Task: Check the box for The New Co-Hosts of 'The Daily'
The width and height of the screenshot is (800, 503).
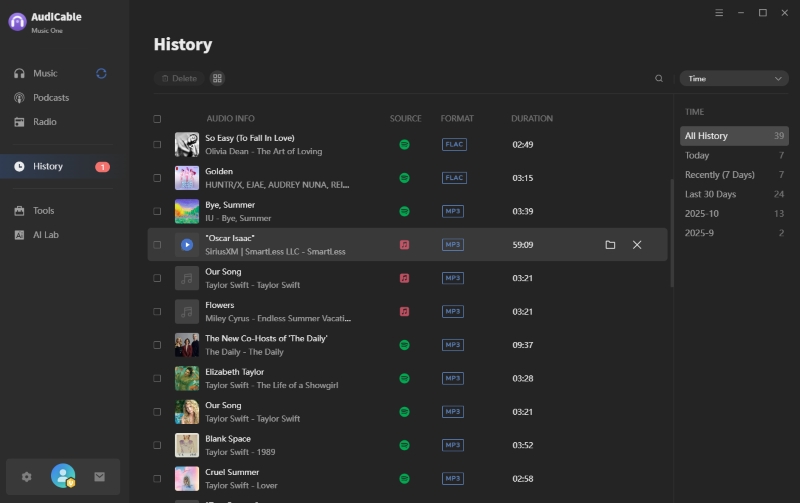Action: tap(157, 345)
